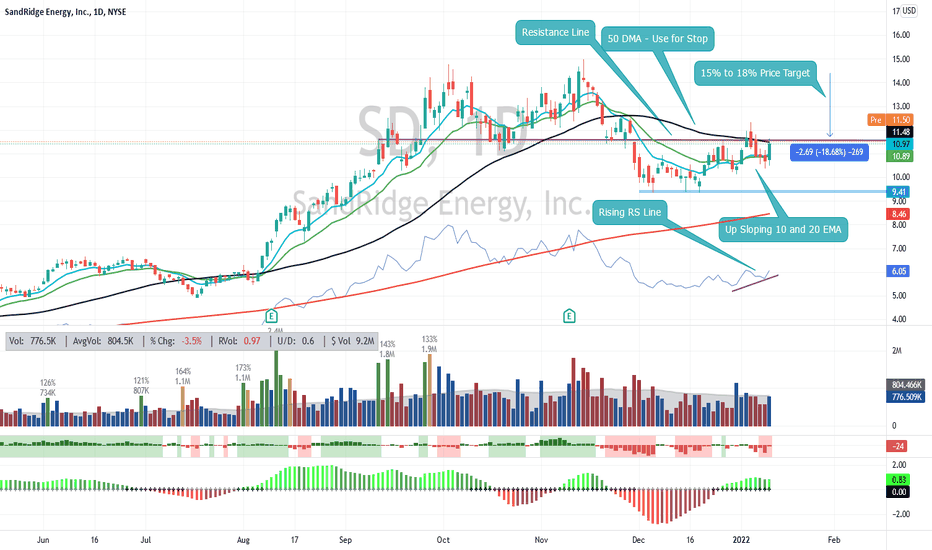Click the 2022 label on the time axis
This screenshot has height=550, width=932.
(x=741, y=540)
